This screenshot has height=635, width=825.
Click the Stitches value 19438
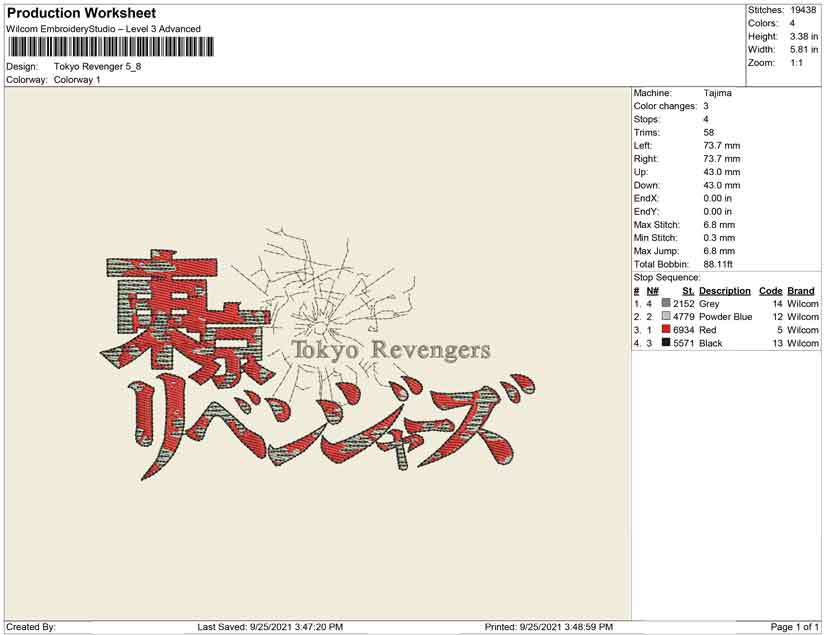pos(803,10)
